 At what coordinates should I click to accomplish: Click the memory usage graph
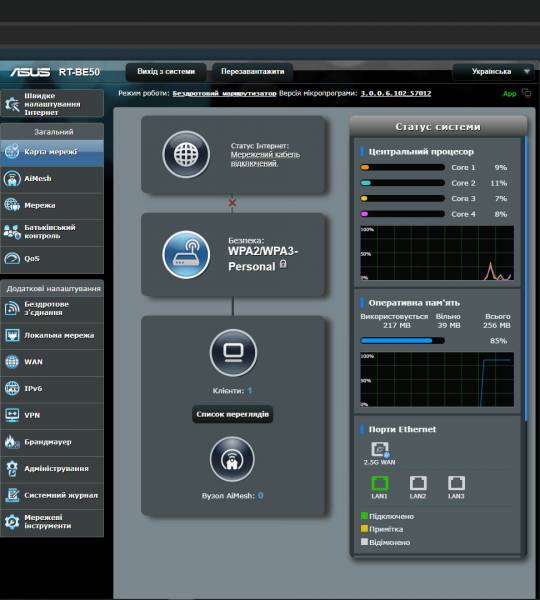tap(437, 380)
